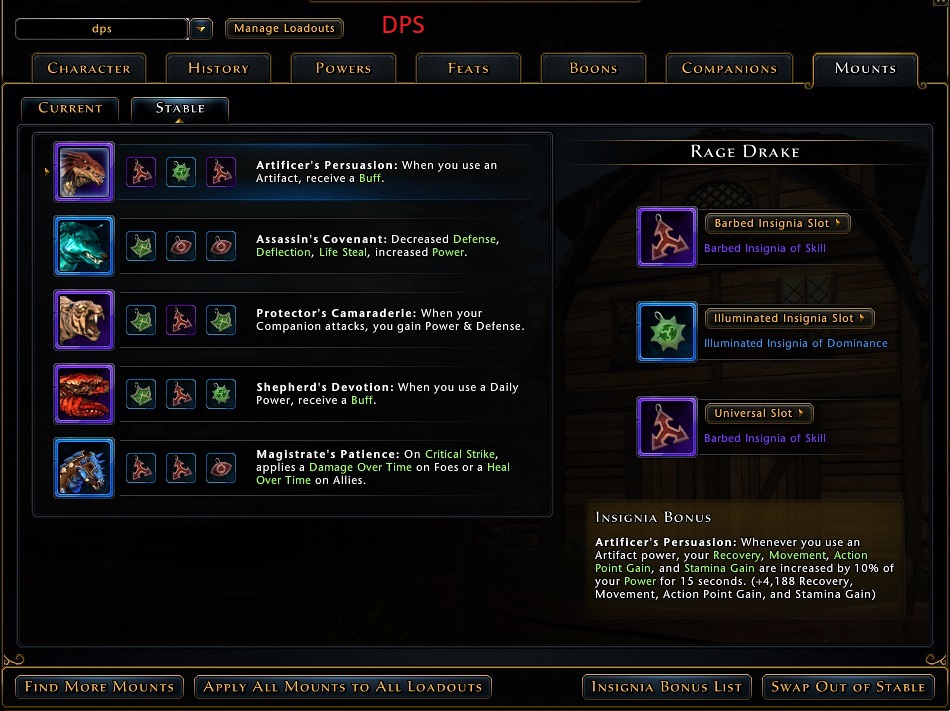Click the large Barbed Insignia icon in top slot
The width and height of the screenshot is (950, 711).
click(x=666, y=237)
